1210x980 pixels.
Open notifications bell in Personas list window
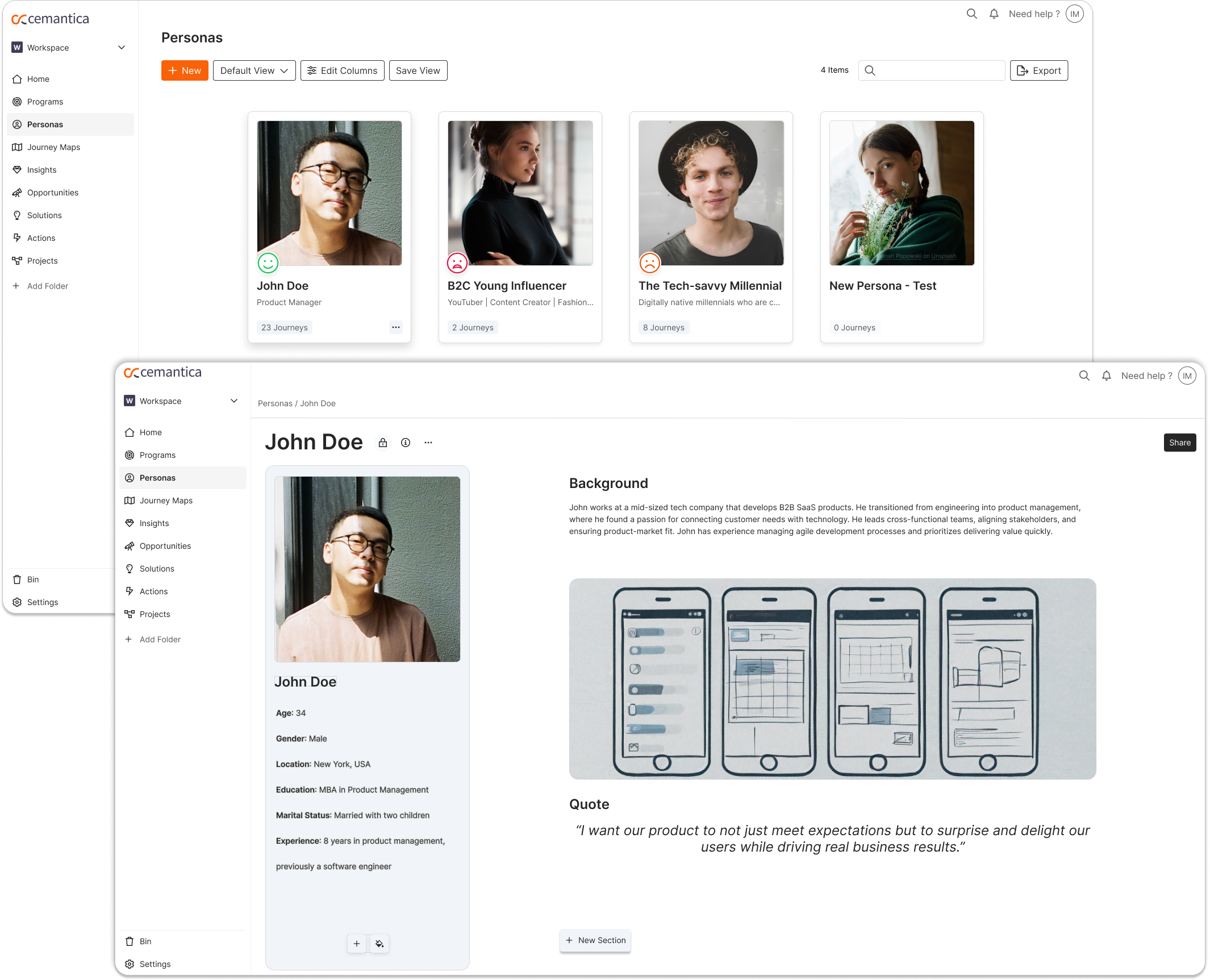coord(994,14)
